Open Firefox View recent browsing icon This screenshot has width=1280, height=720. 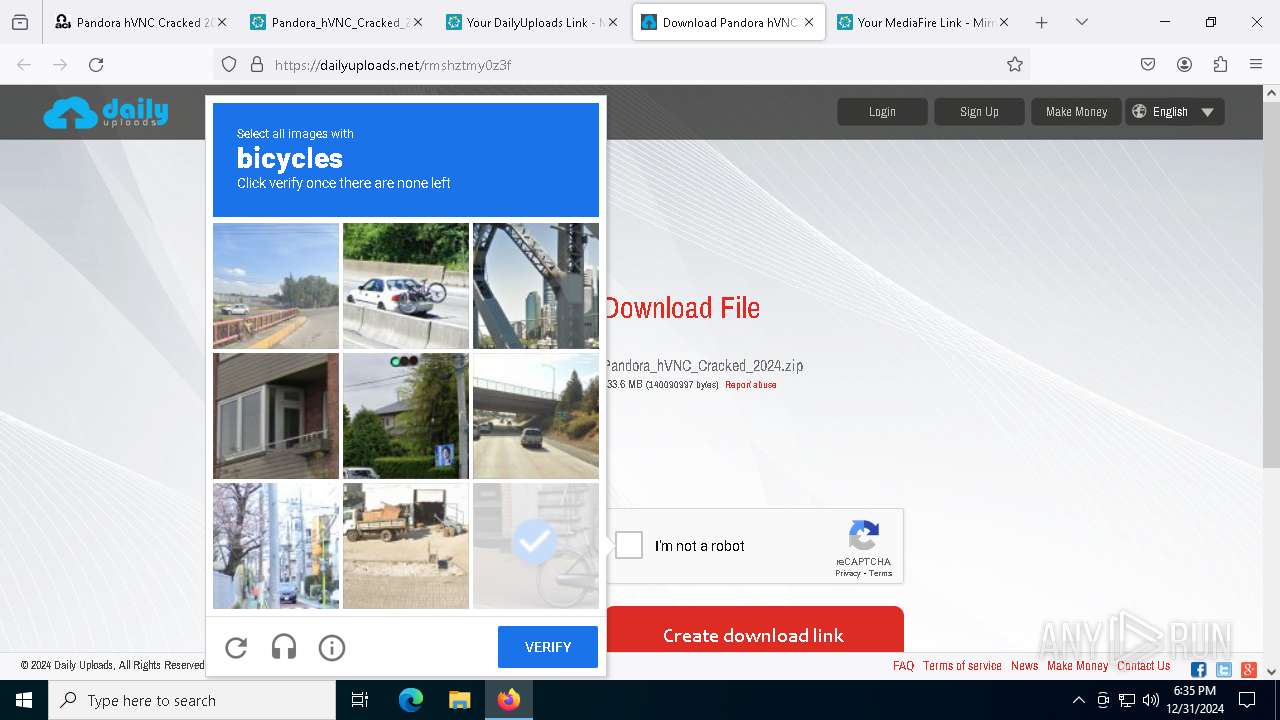tap(20, 22)
